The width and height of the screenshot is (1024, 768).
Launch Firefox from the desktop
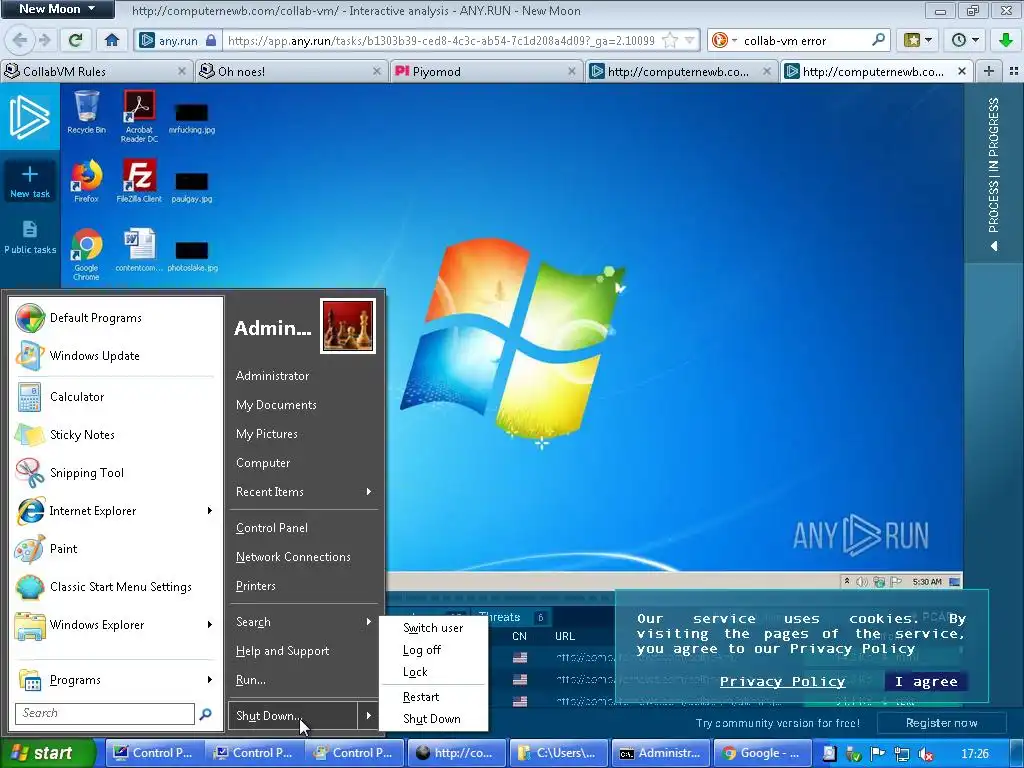[86, 181]
